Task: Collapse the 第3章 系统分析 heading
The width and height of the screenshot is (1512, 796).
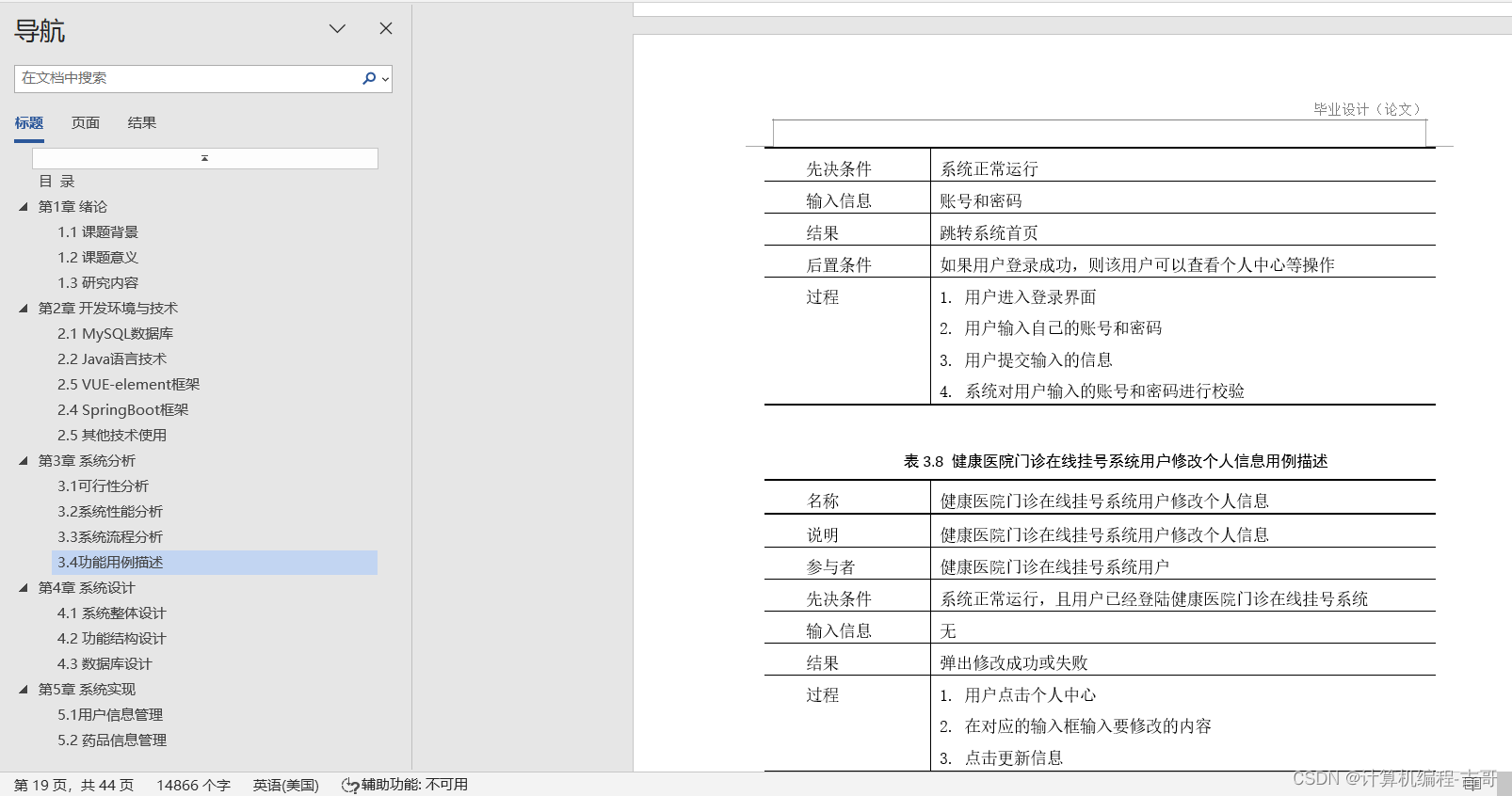Action: pos(24,461)
